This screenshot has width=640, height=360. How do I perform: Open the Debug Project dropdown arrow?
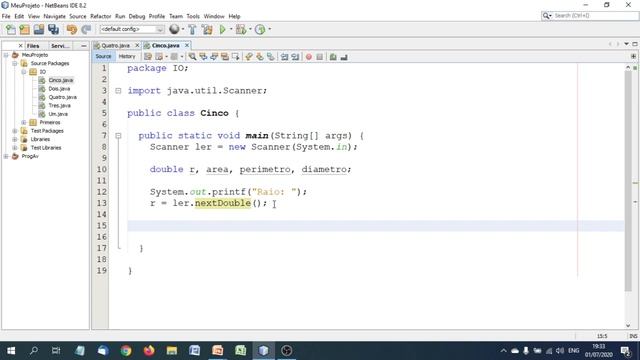coord(250,29)
